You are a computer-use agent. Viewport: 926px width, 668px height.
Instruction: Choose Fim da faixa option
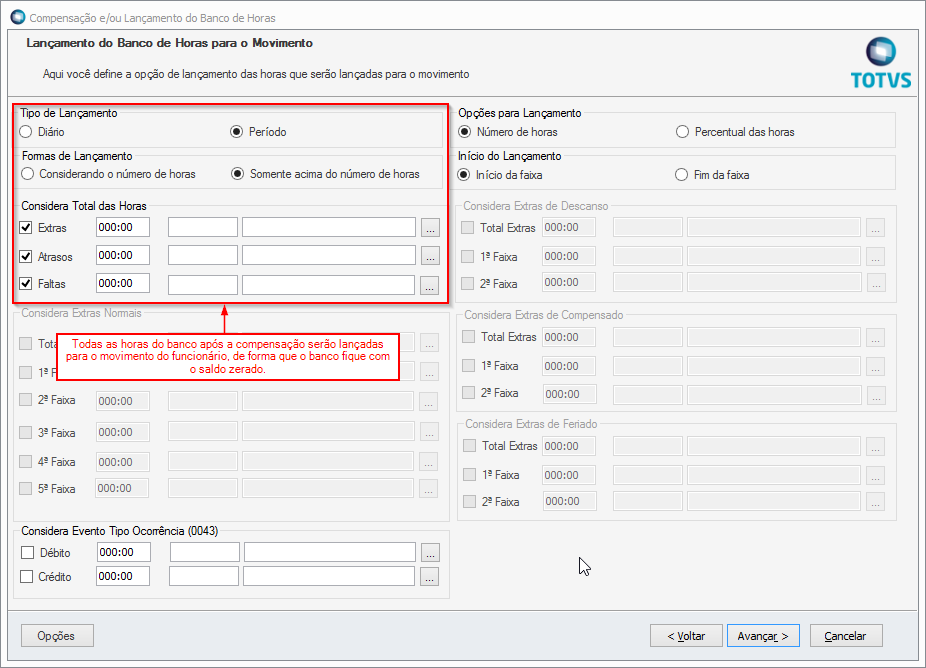pos(682,175)
